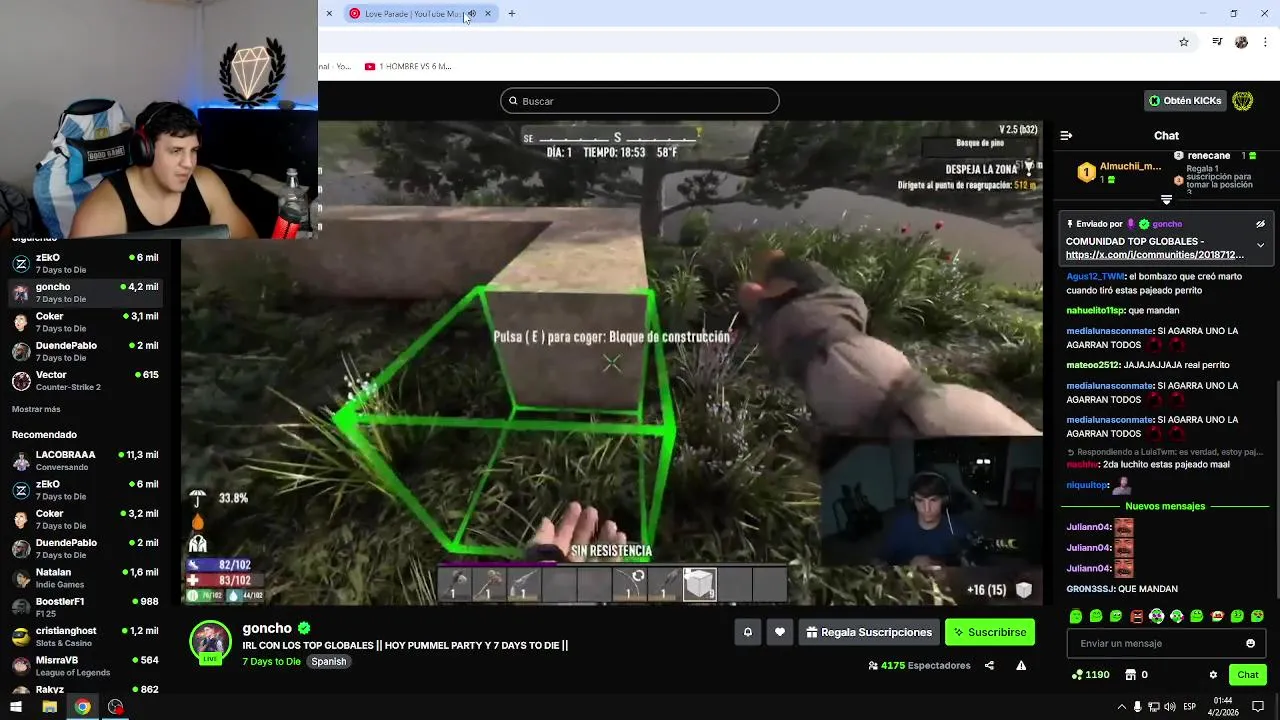Screen dimensions: 1280x720
Task: Open Natalan Indie Games channel
Action: 85,577
